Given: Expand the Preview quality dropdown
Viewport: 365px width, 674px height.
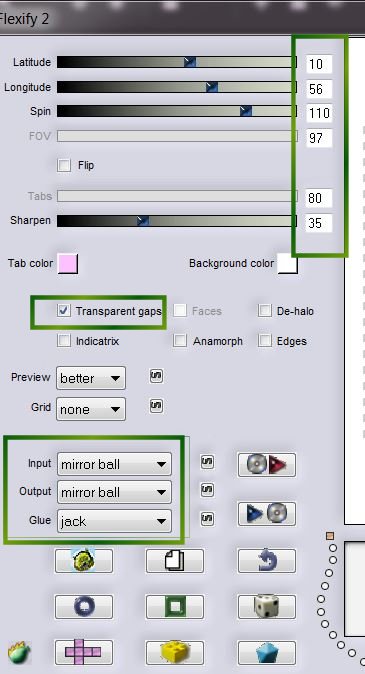Looking at the screenshot, I should pyautogui.click(x=91, y=378).
